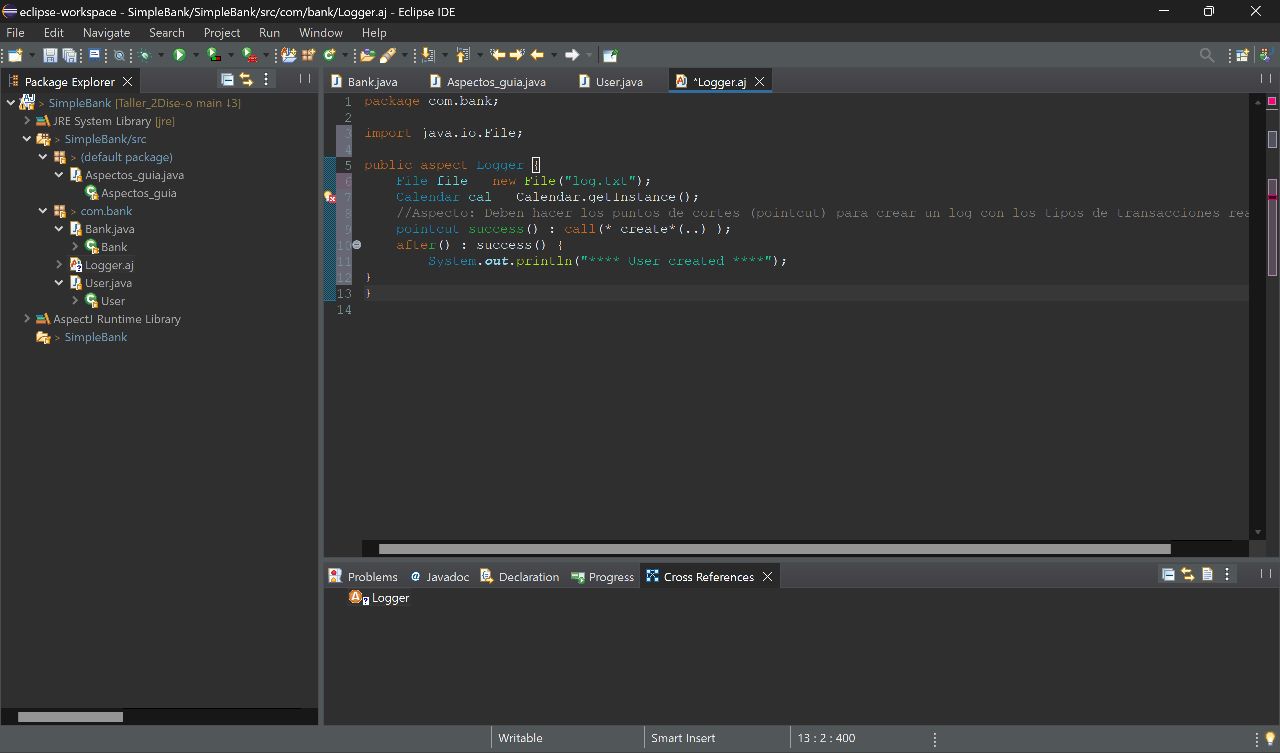
Task: Expand the AspectJ Runtime Library node
Action: coord(26,318)
